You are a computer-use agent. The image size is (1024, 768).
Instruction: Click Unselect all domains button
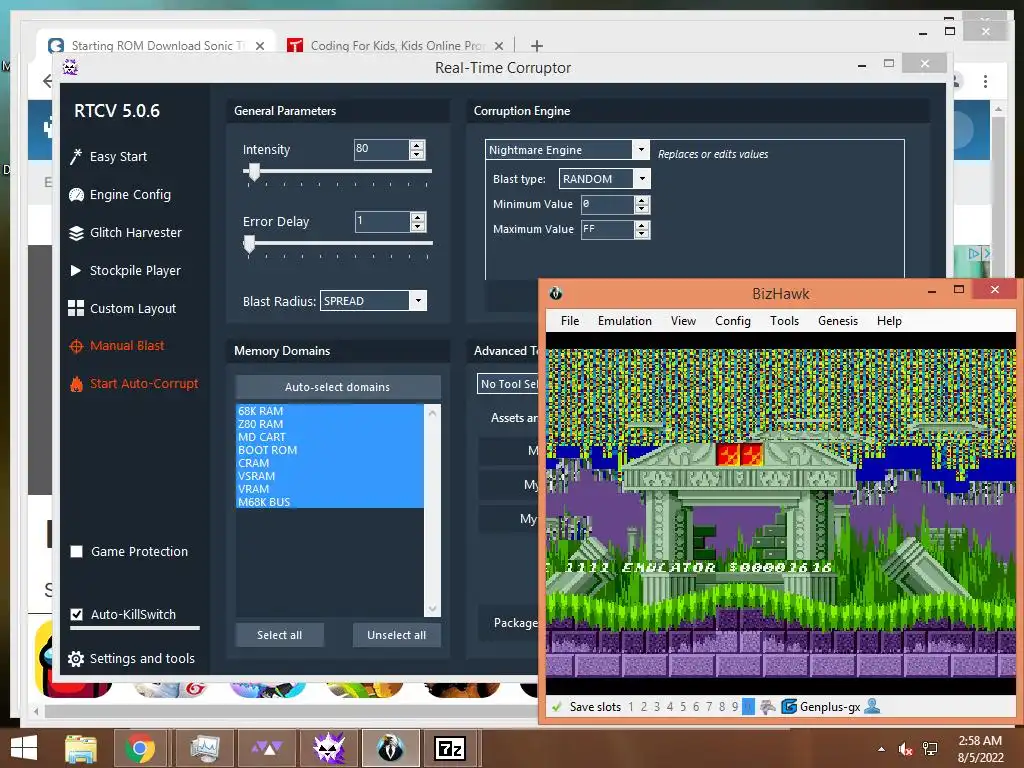396,635
